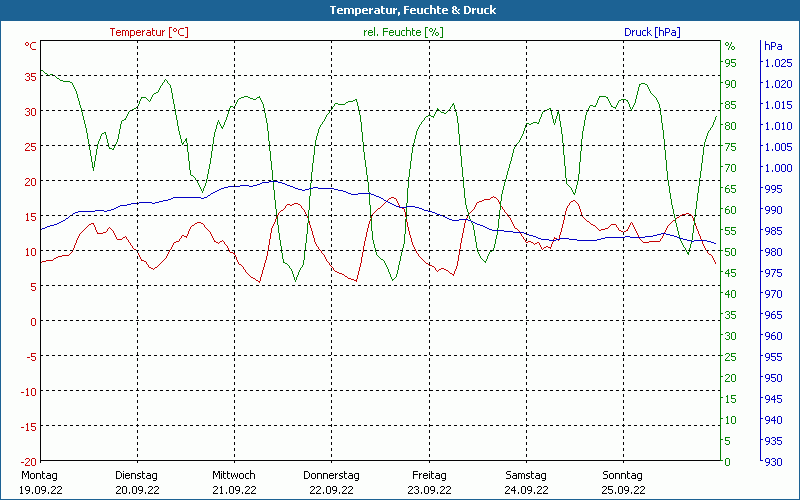Click the pressure axis value '965'
Image resolution: width=800 pixels, height=500 pixels.
(x=773, y=315)
